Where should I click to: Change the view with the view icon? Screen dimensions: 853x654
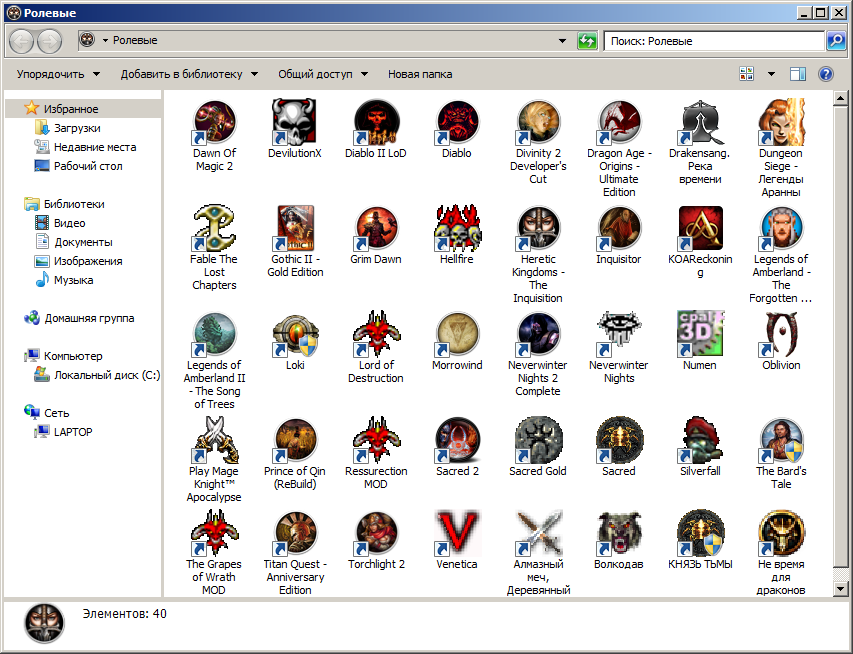point(747,74)
